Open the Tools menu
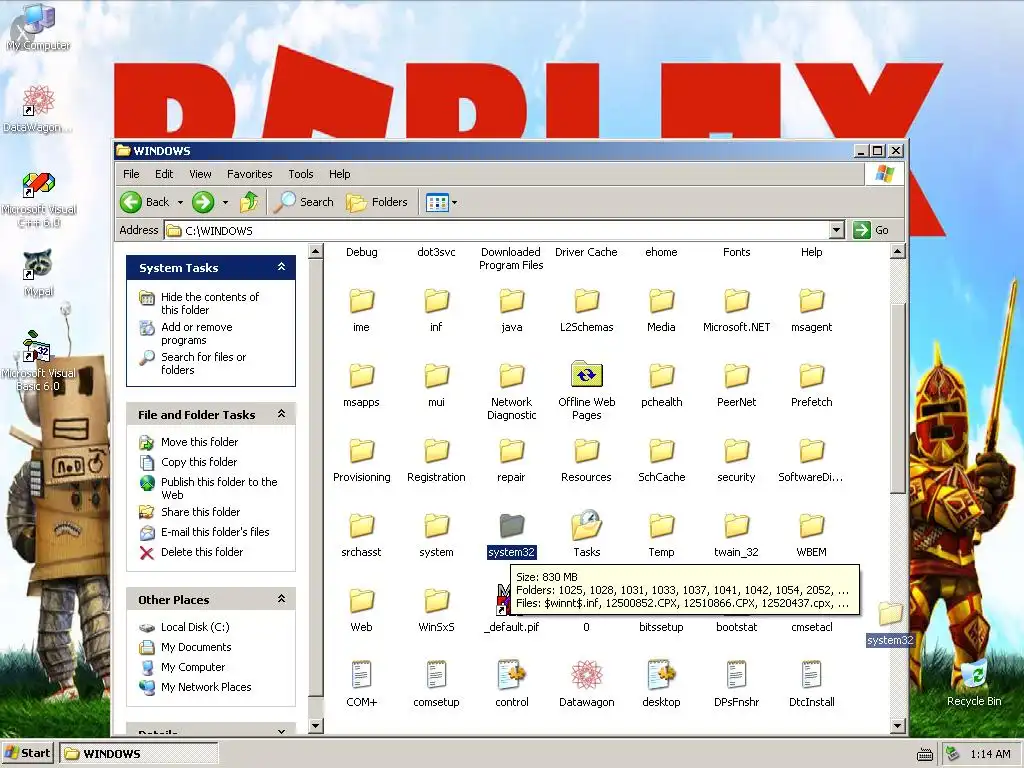This screenshot has height=768, width=1024. (300, 174)
